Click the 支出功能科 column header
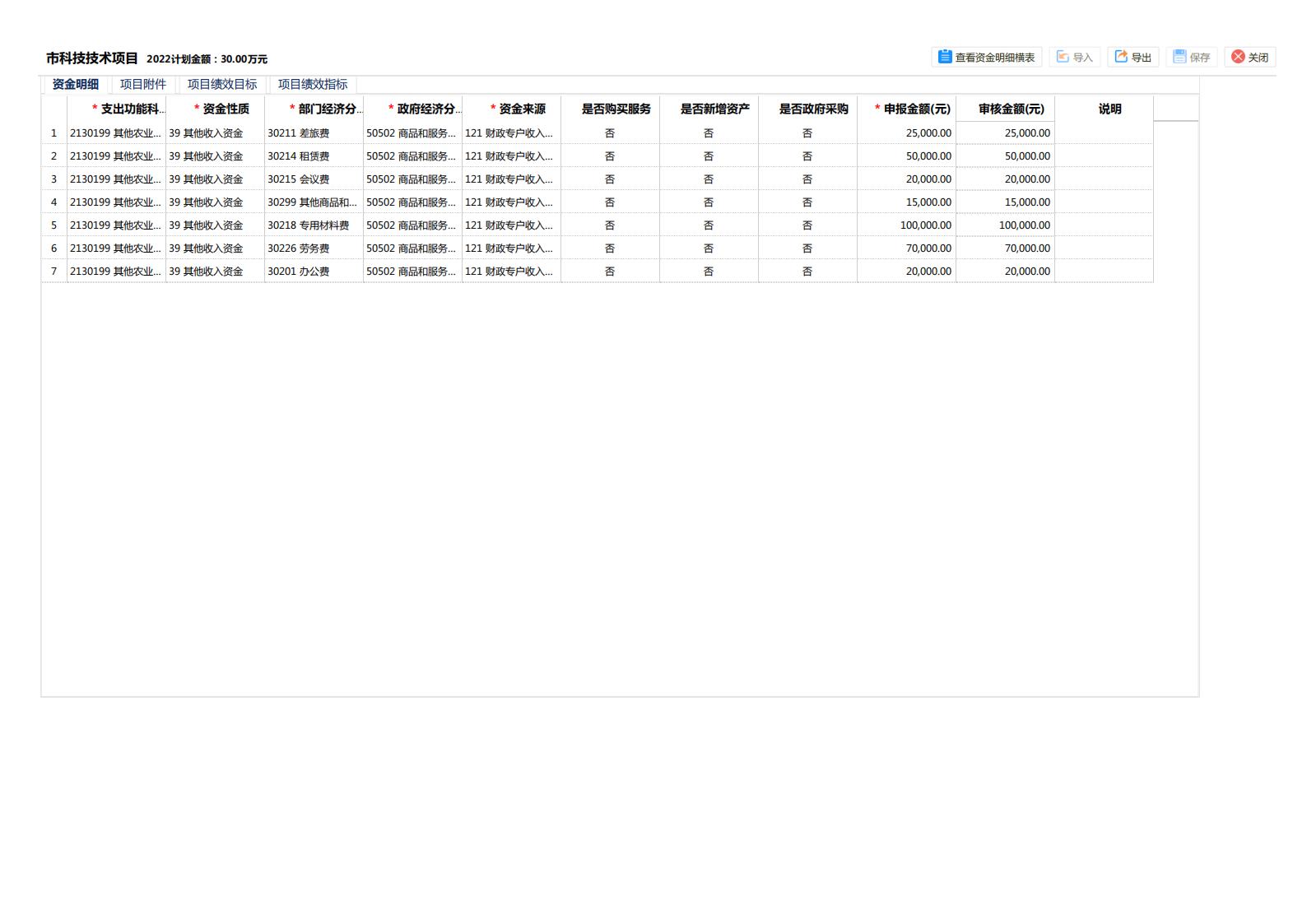Viewport: 1307px width, 924px height. coord(116,109)
